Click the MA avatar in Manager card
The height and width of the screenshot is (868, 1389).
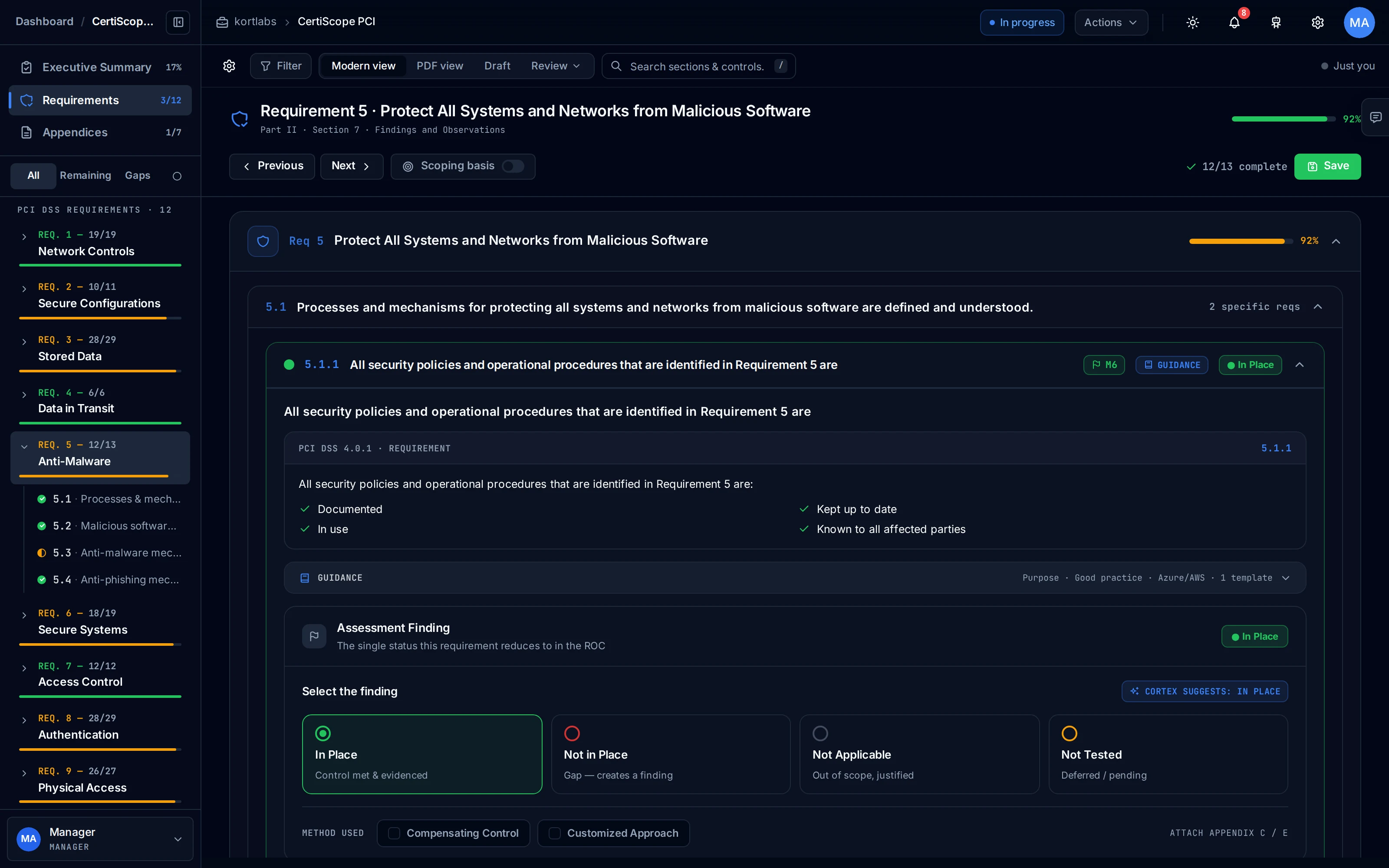pos(29,839)
